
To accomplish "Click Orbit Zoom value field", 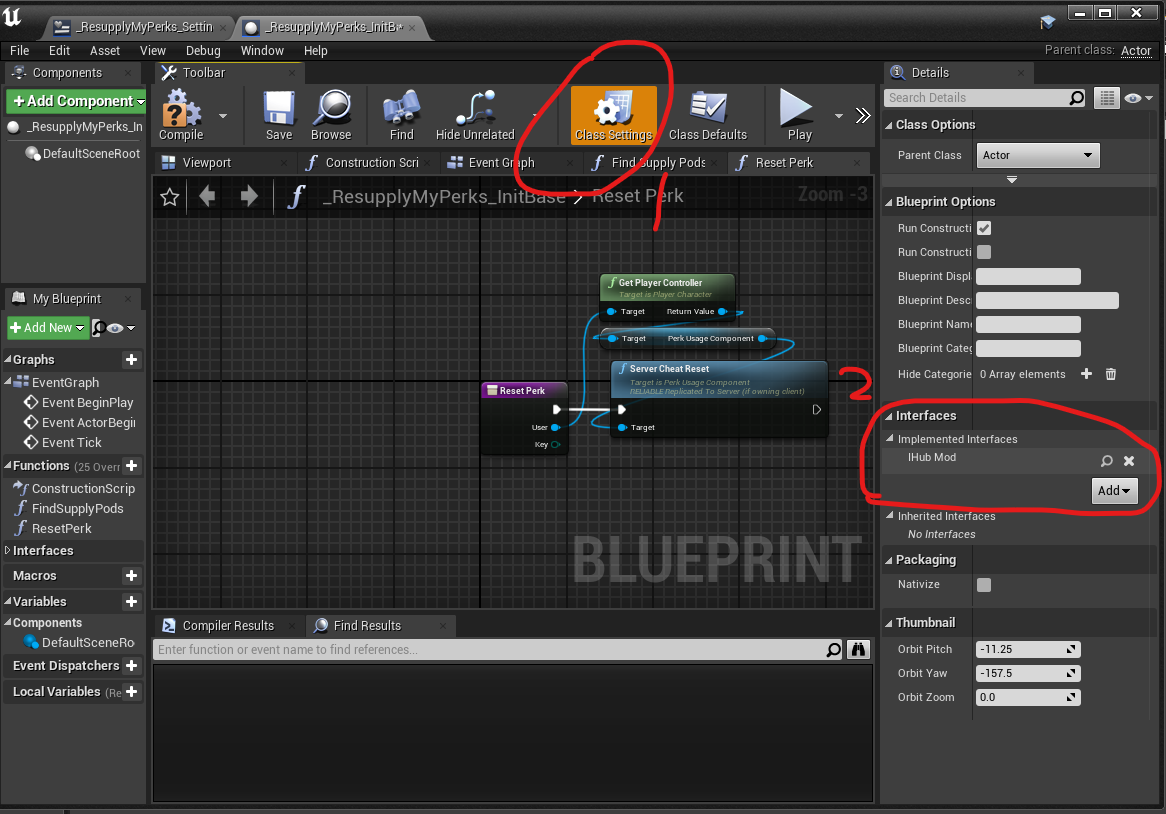I will coord(1028,697).
